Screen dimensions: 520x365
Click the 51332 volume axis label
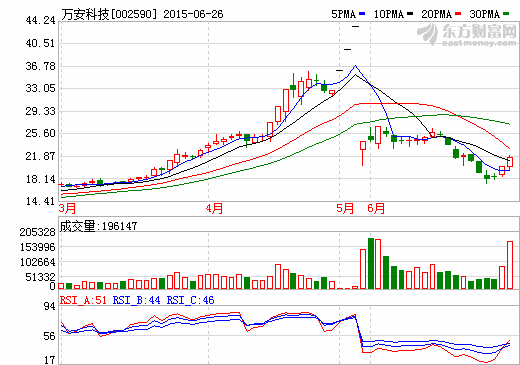[x=40, y=277]
